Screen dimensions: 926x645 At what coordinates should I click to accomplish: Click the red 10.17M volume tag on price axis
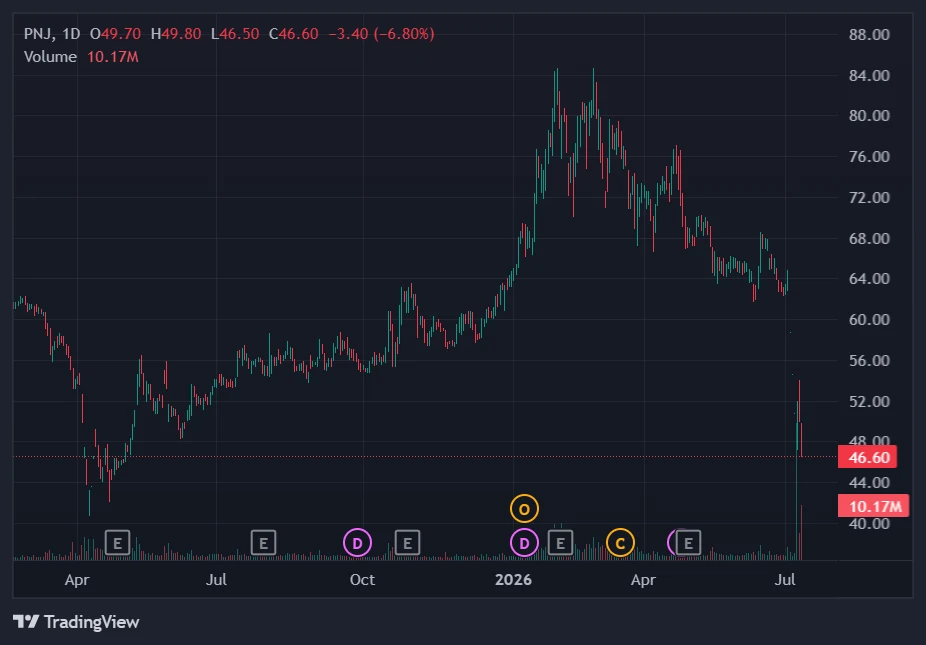point(873,506)
